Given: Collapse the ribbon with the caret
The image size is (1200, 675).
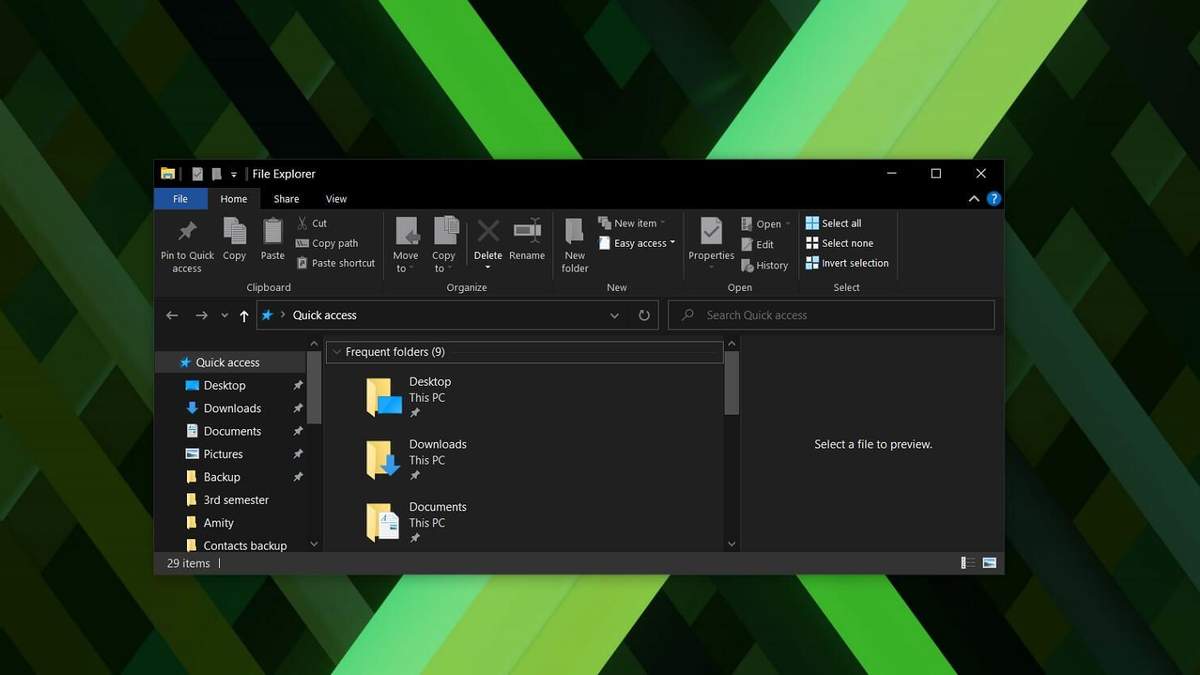Looking at the screenshot, I should point(974,199).
